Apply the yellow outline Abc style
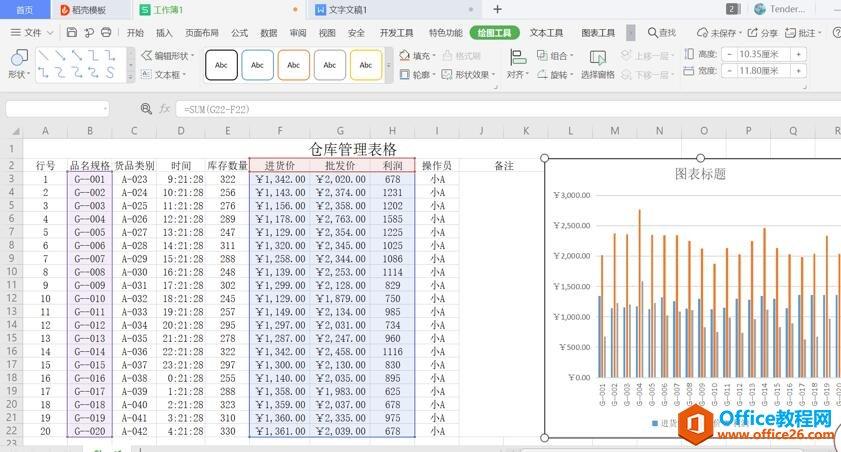Screen dimensions: 841x452 366,65
